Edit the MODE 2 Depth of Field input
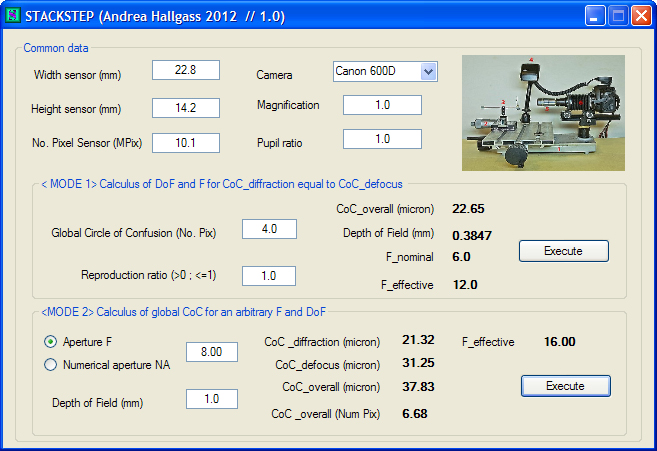 (211, 399)
